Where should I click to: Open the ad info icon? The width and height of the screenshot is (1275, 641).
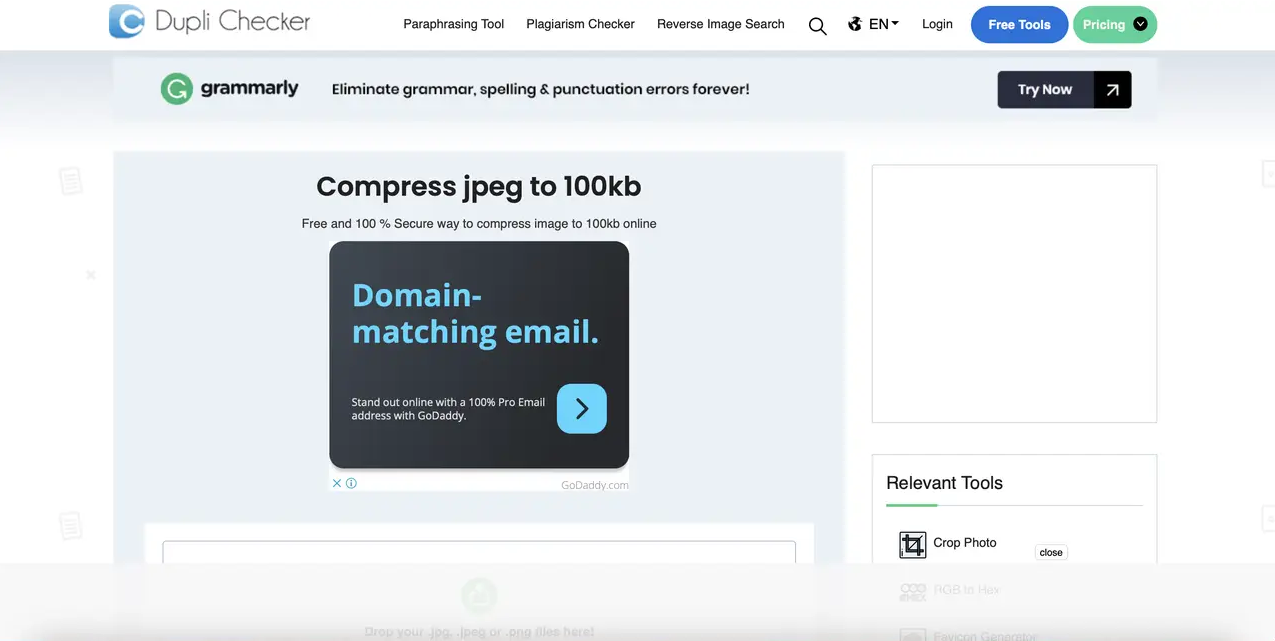(351, 483)
